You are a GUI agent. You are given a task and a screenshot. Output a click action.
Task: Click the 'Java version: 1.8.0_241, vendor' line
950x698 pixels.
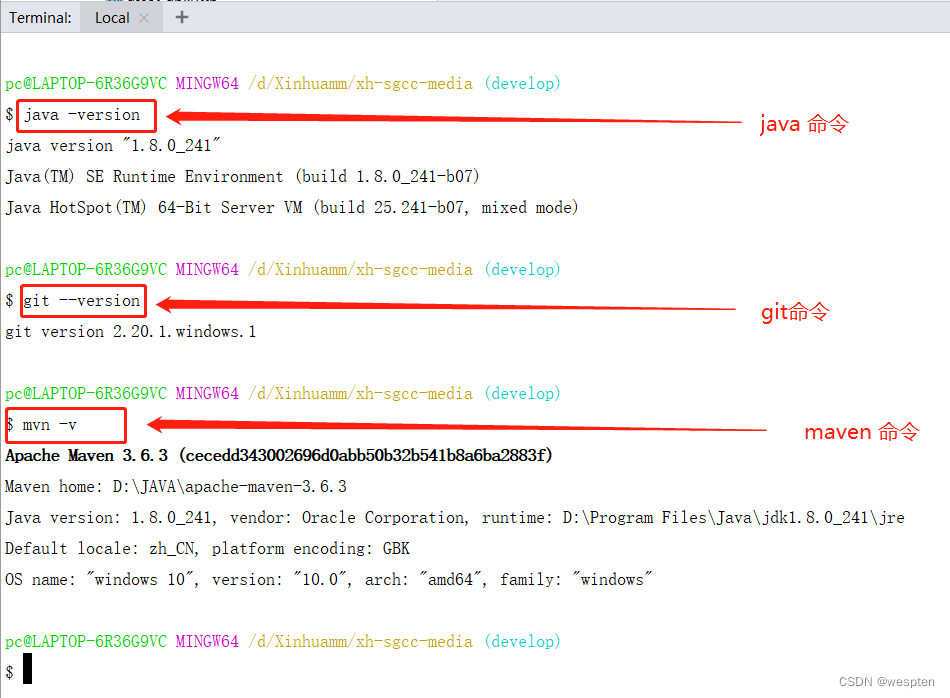tap(454, 517)
